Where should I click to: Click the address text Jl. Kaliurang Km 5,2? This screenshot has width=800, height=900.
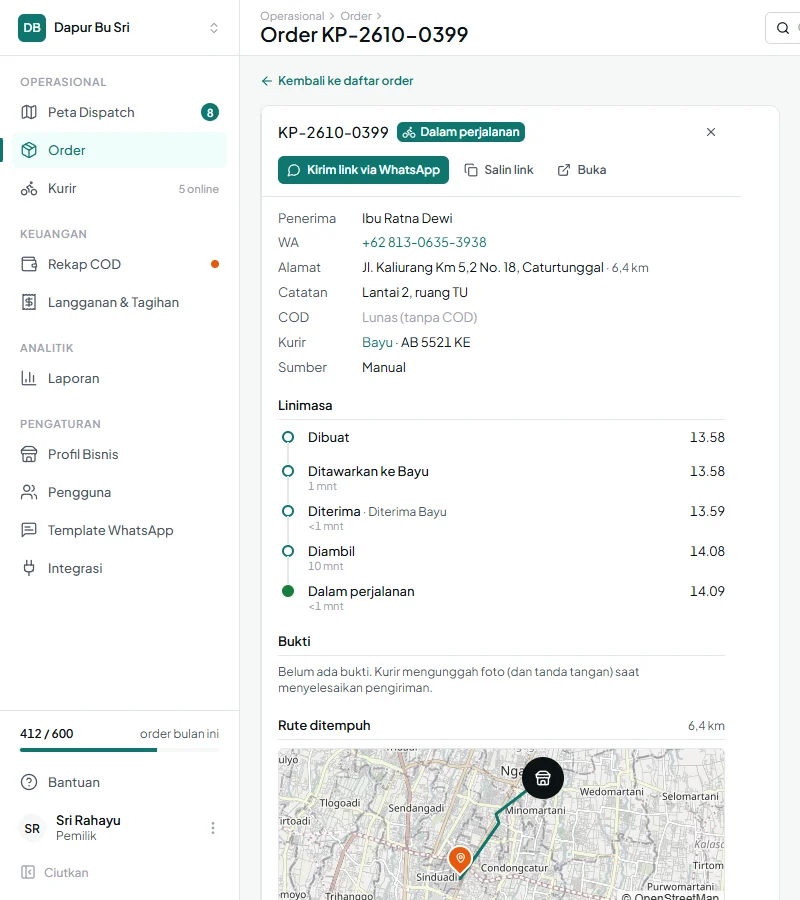coord(483,267)
